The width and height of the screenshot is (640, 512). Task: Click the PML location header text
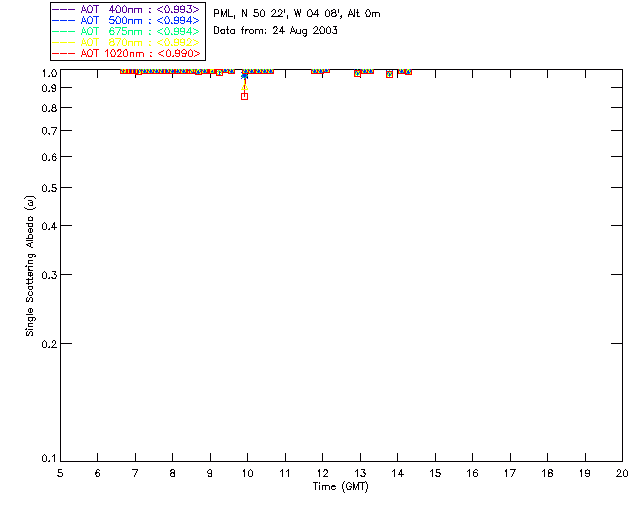[297, 14]
